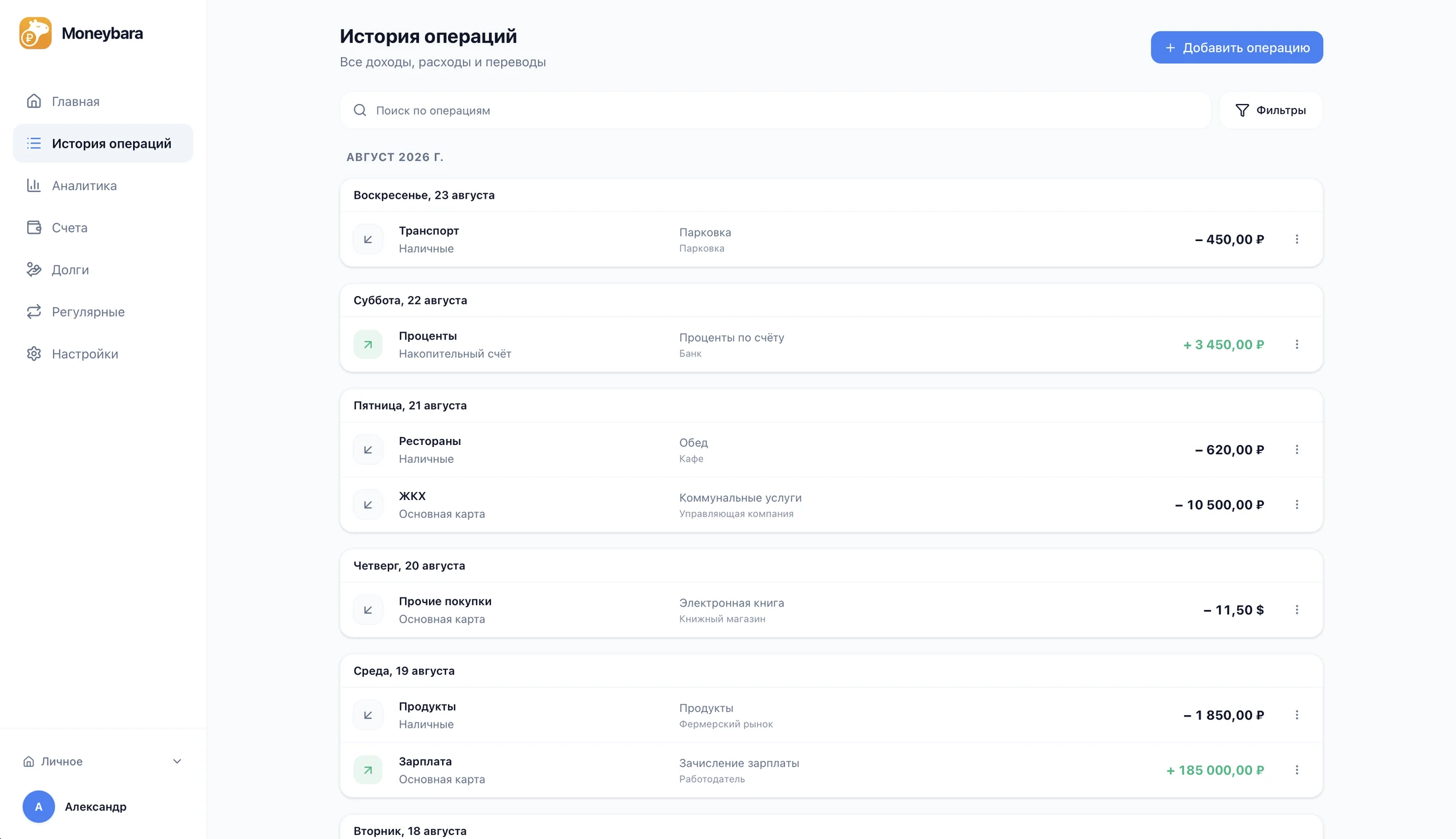Click amount + 185 000,00 ₽

pyautogui.click(x=1215, y=770)
